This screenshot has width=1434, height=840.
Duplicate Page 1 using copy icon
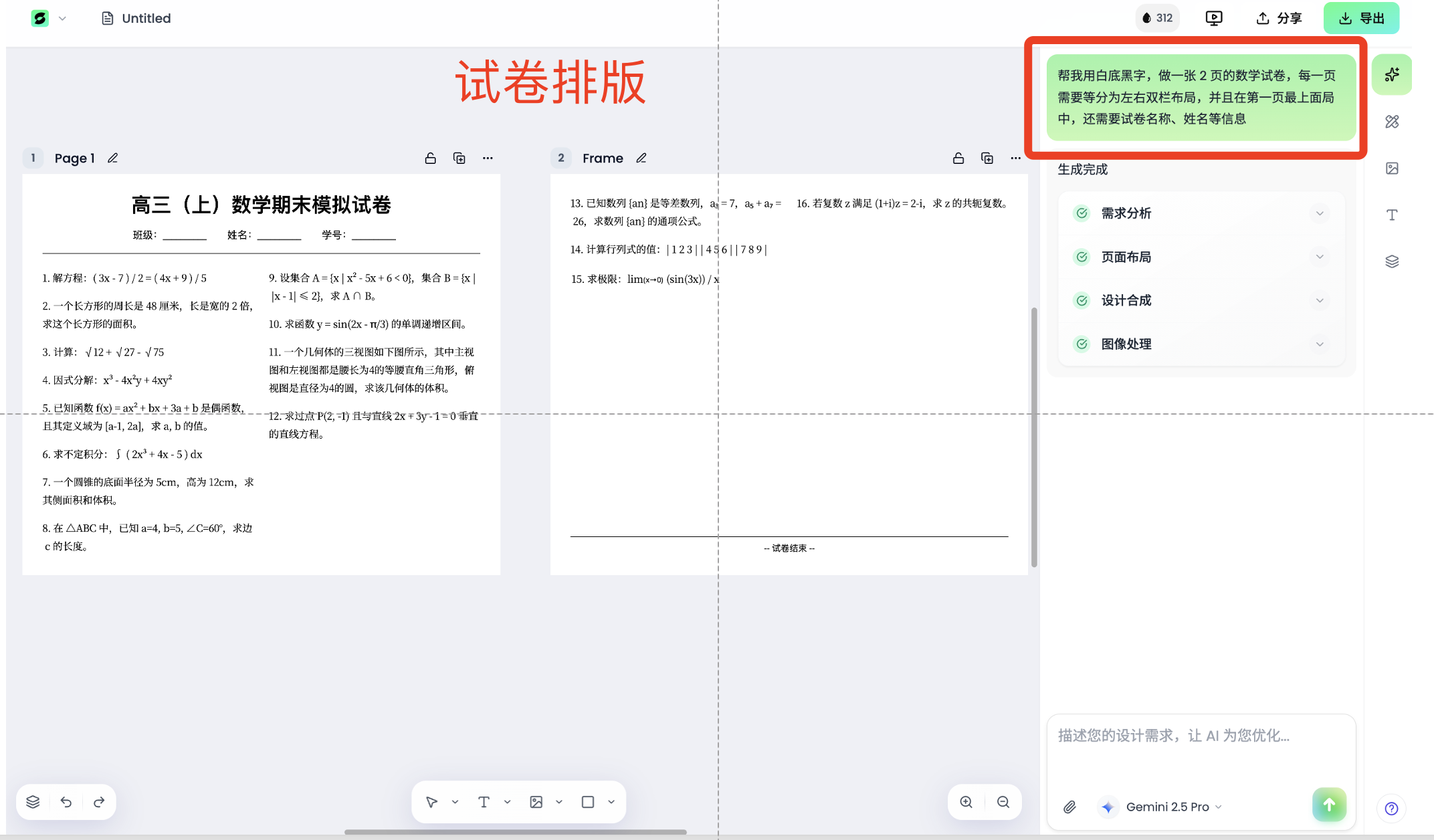(459, 158)
